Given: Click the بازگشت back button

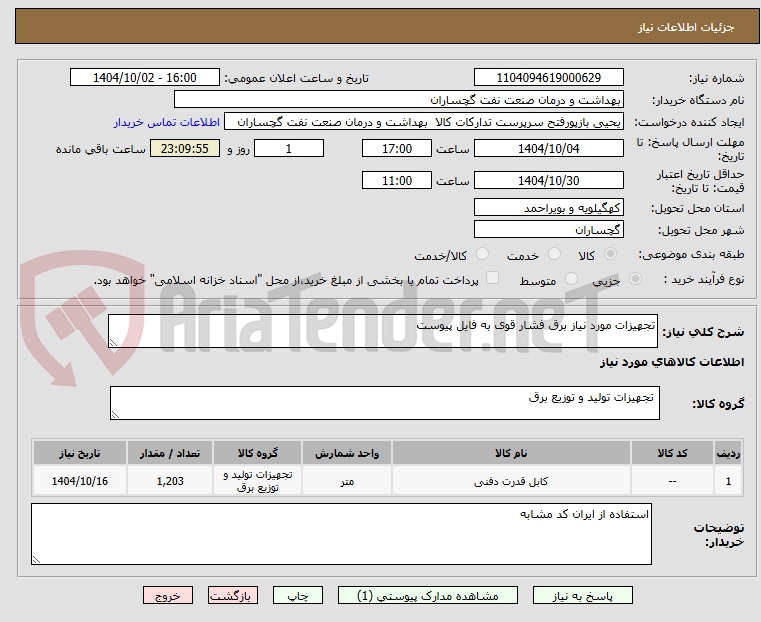Looking at the screenshot, I should pyautogui.click(x=233, y=595).
